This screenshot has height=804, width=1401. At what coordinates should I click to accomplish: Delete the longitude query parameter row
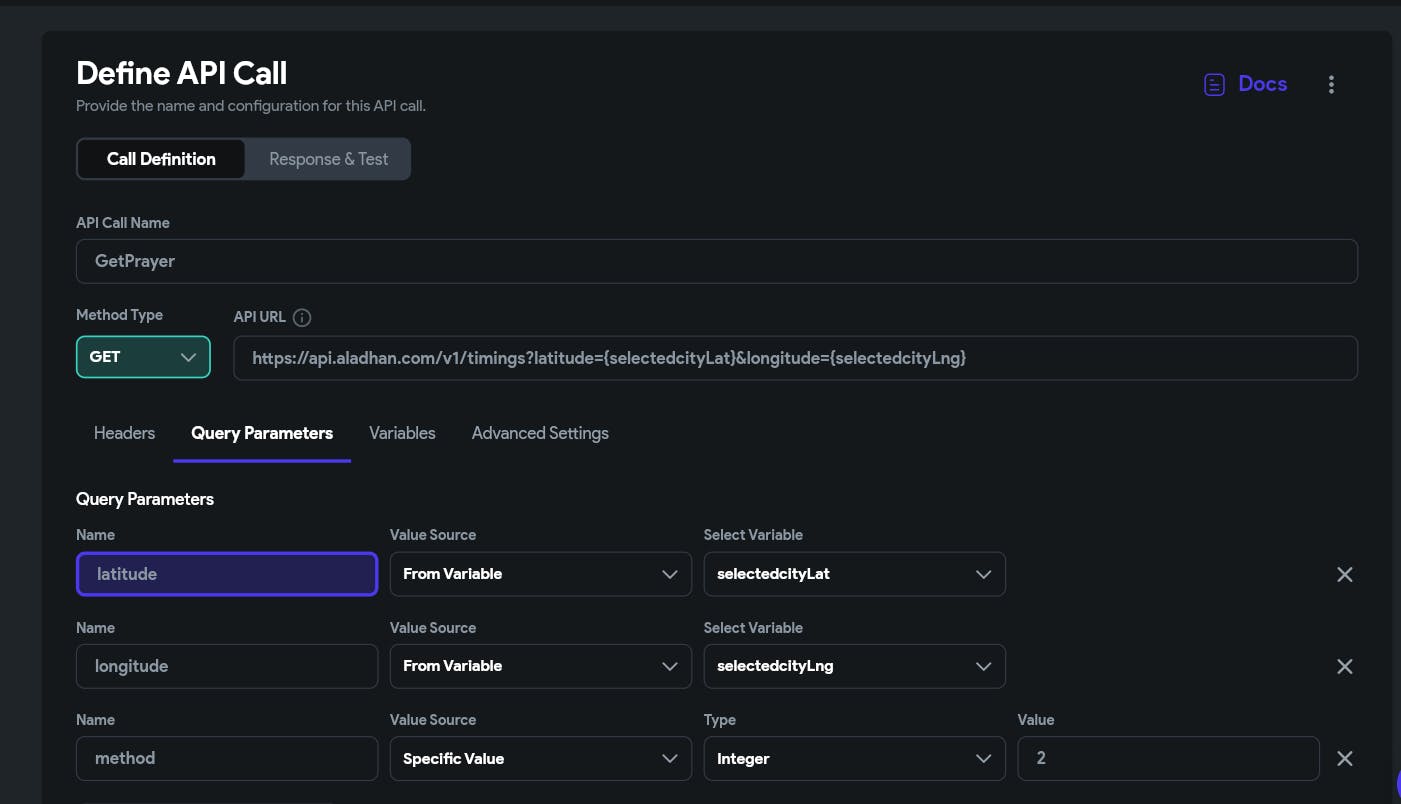(1345, 666)
